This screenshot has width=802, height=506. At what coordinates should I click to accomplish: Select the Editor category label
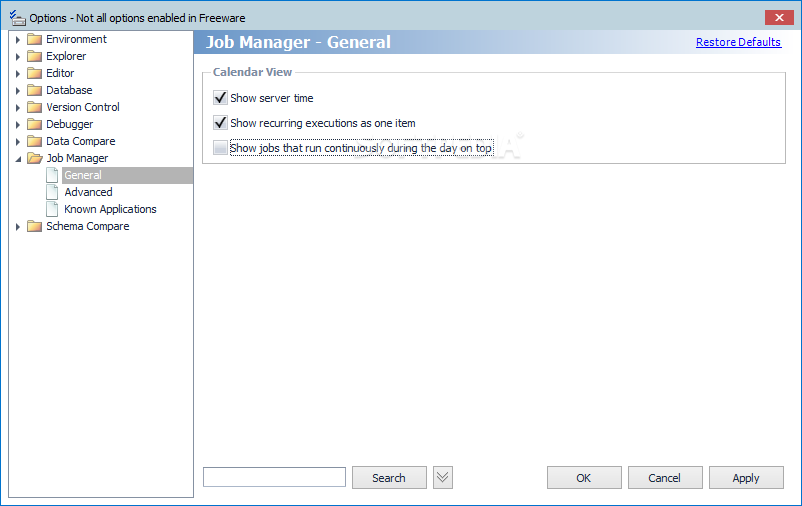point(60,73)
